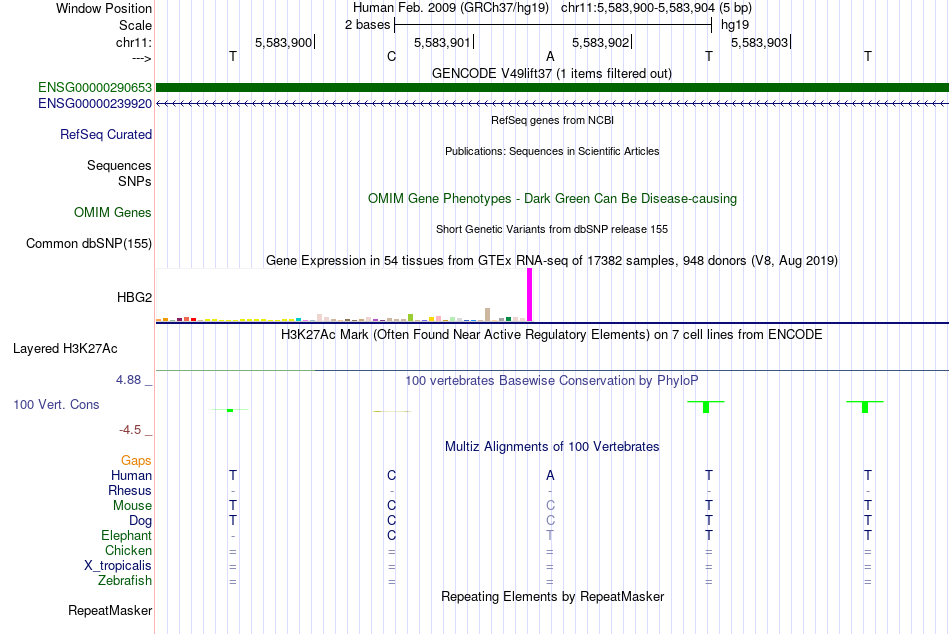Click the ENSG00000239920 intron arrow line
Screen dimensions: 950x634
coord(552,104)
